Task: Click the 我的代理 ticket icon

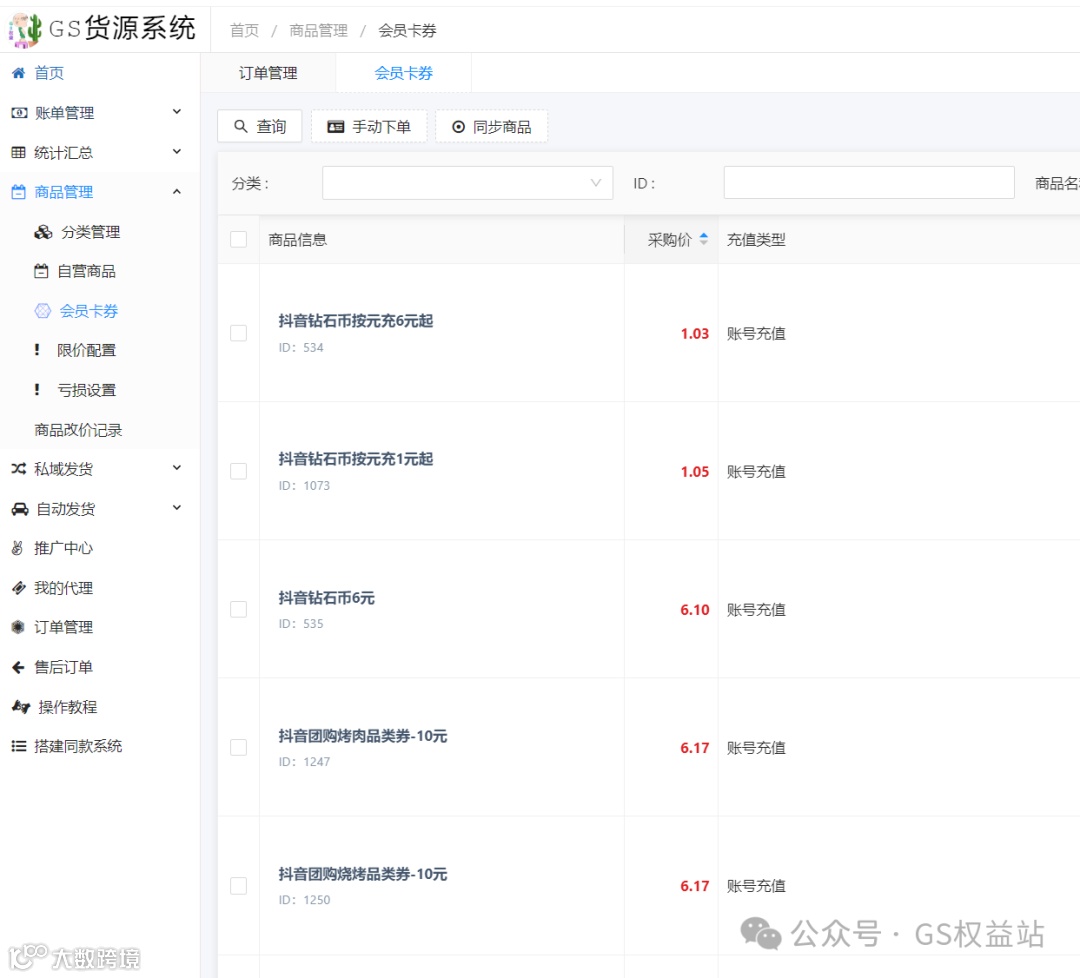Action: click(19, 587)
